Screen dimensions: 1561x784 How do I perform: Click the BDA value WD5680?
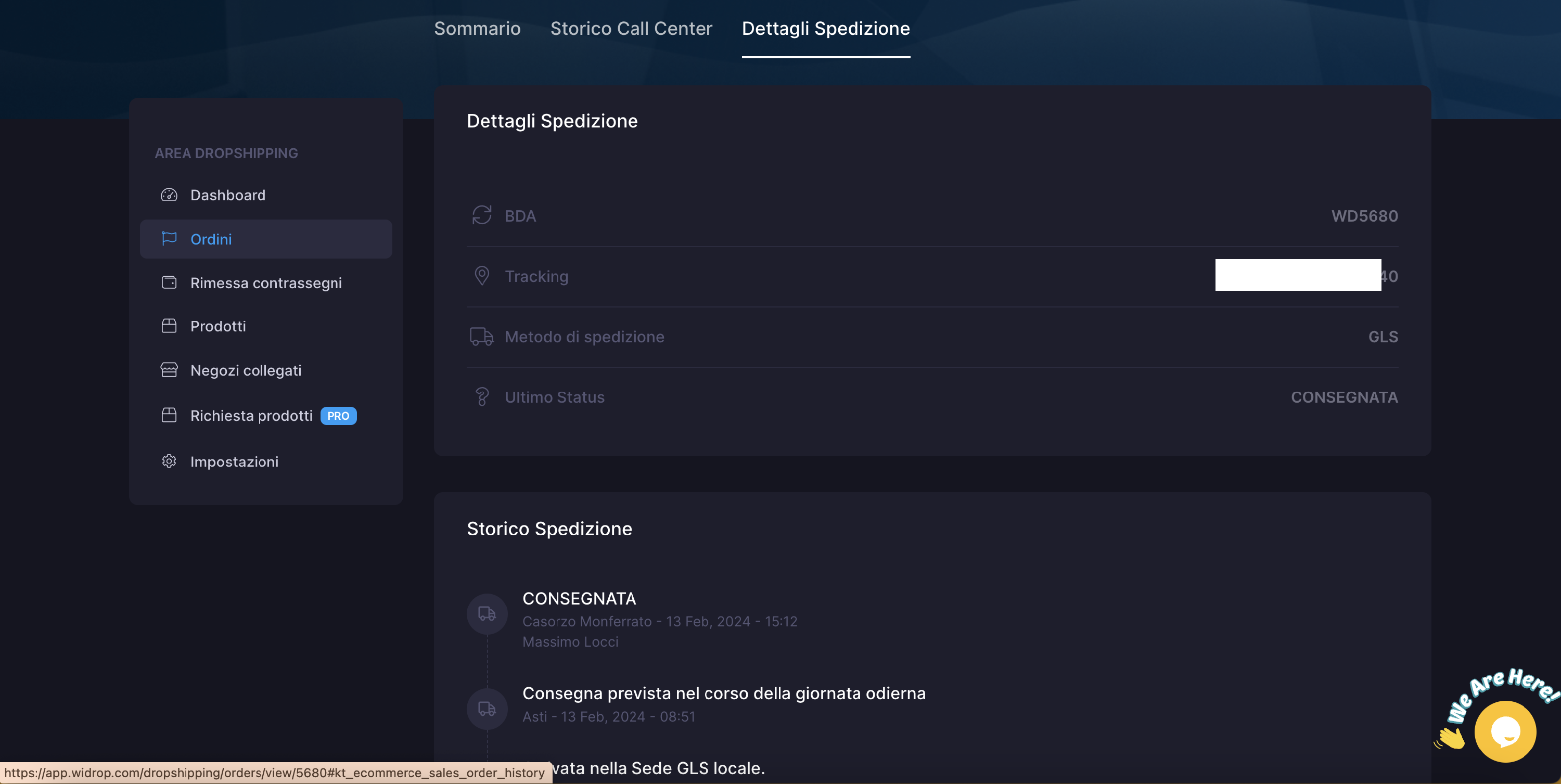click(1364, 216)
